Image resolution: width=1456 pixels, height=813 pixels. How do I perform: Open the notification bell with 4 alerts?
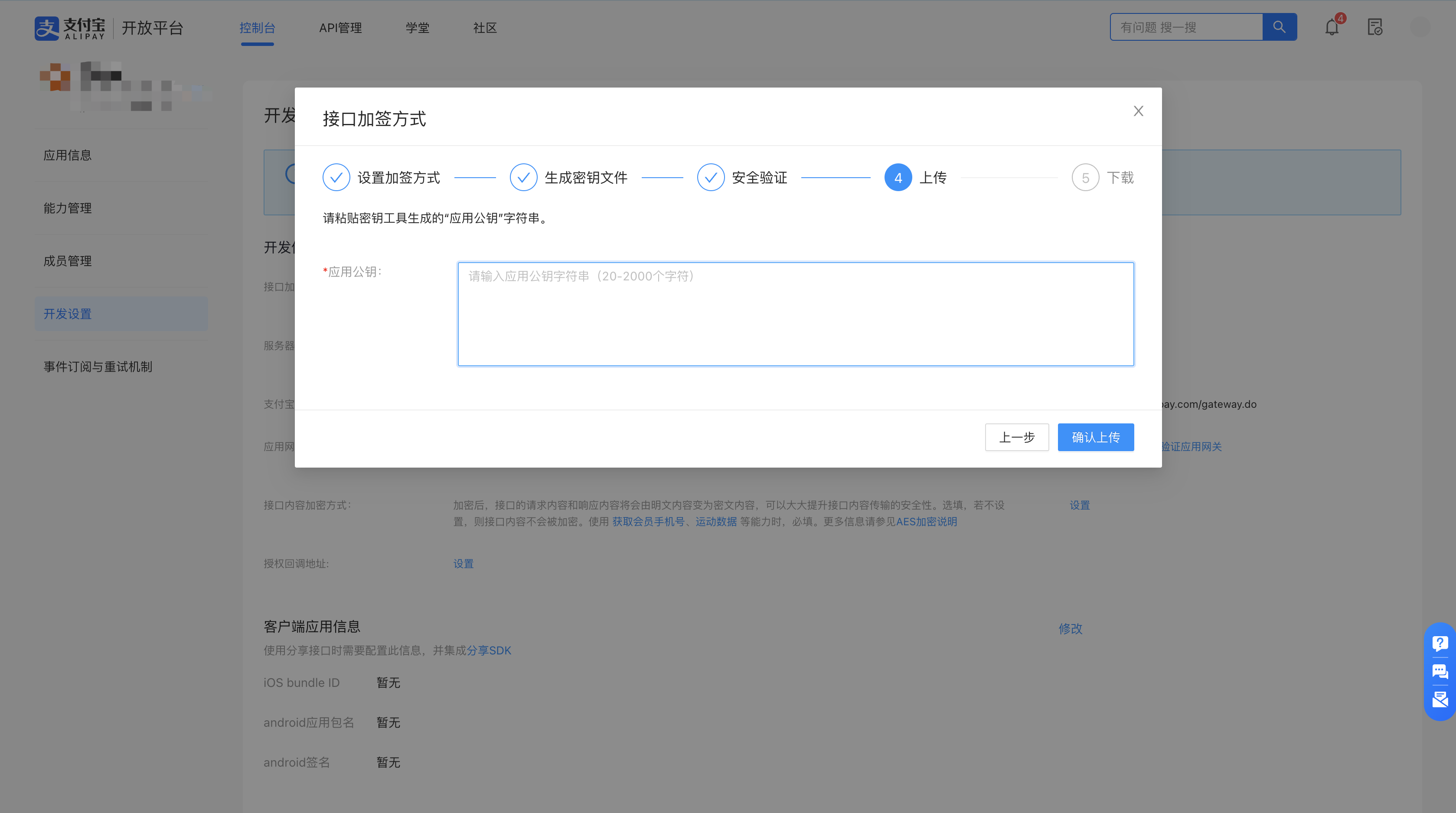(x=1332, y=26)
